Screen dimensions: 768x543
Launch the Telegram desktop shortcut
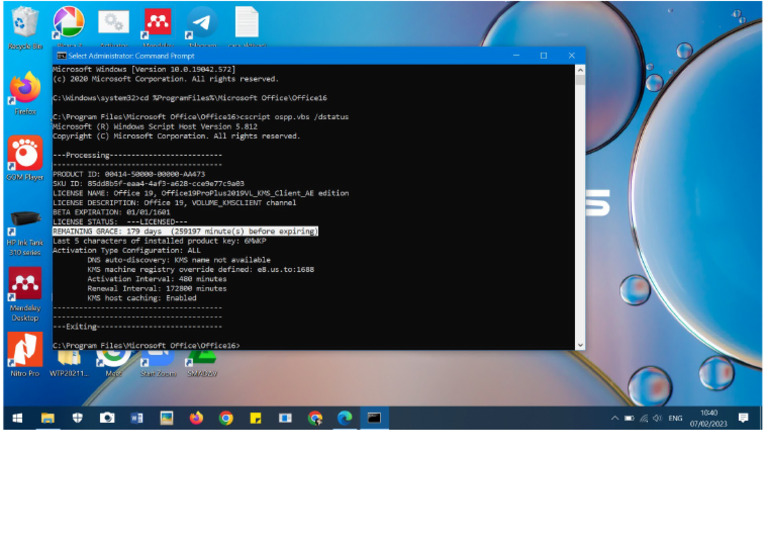tap(201, 24)
